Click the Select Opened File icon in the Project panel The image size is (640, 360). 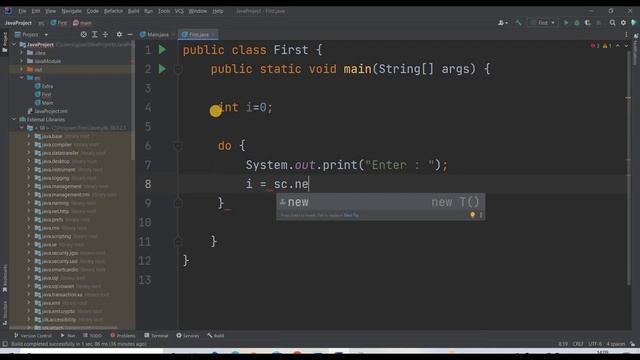84,35
